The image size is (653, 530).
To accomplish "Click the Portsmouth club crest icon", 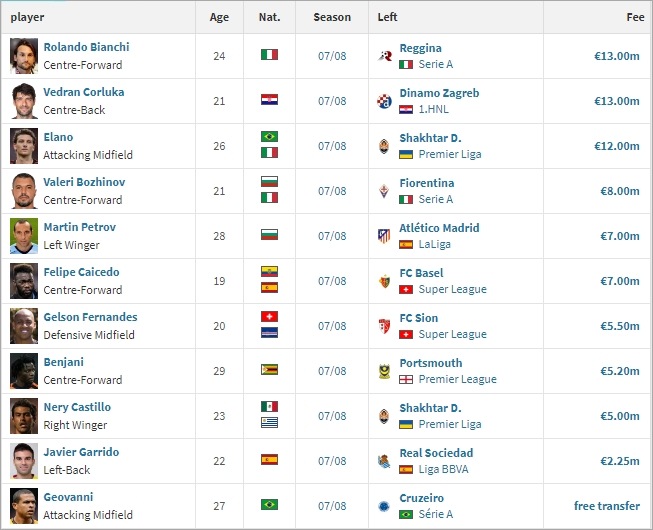I will click(385, 371).
